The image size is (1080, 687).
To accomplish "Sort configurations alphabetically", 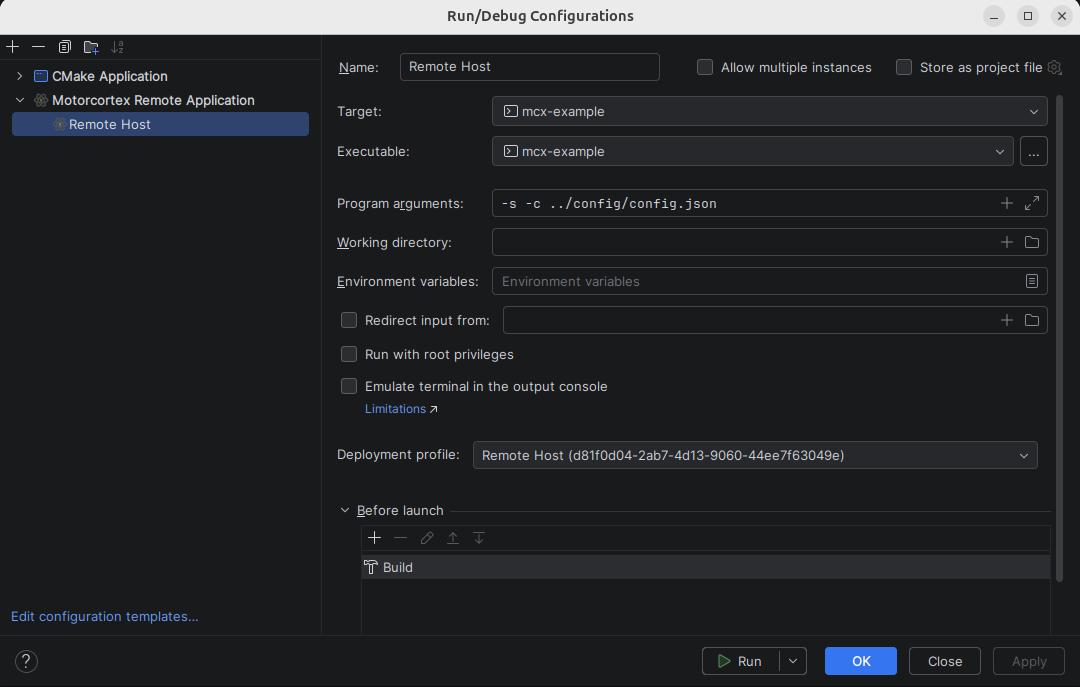I will (x=117, y=47).
